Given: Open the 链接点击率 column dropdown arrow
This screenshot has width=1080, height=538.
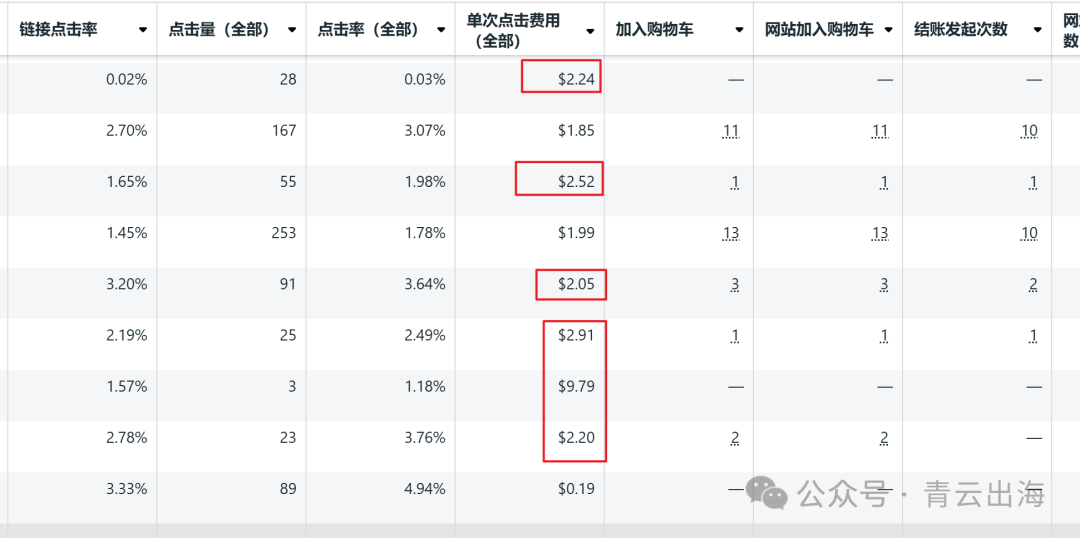Looking at the screenshot, I should click(x=143, y=30).
